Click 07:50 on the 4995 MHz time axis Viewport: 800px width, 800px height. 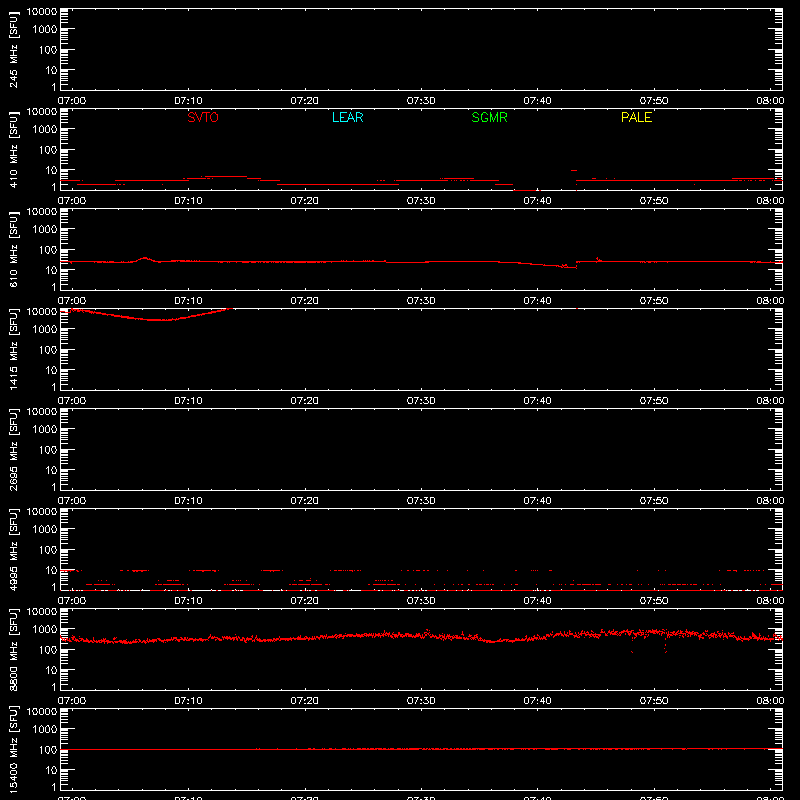coord(654,601)
